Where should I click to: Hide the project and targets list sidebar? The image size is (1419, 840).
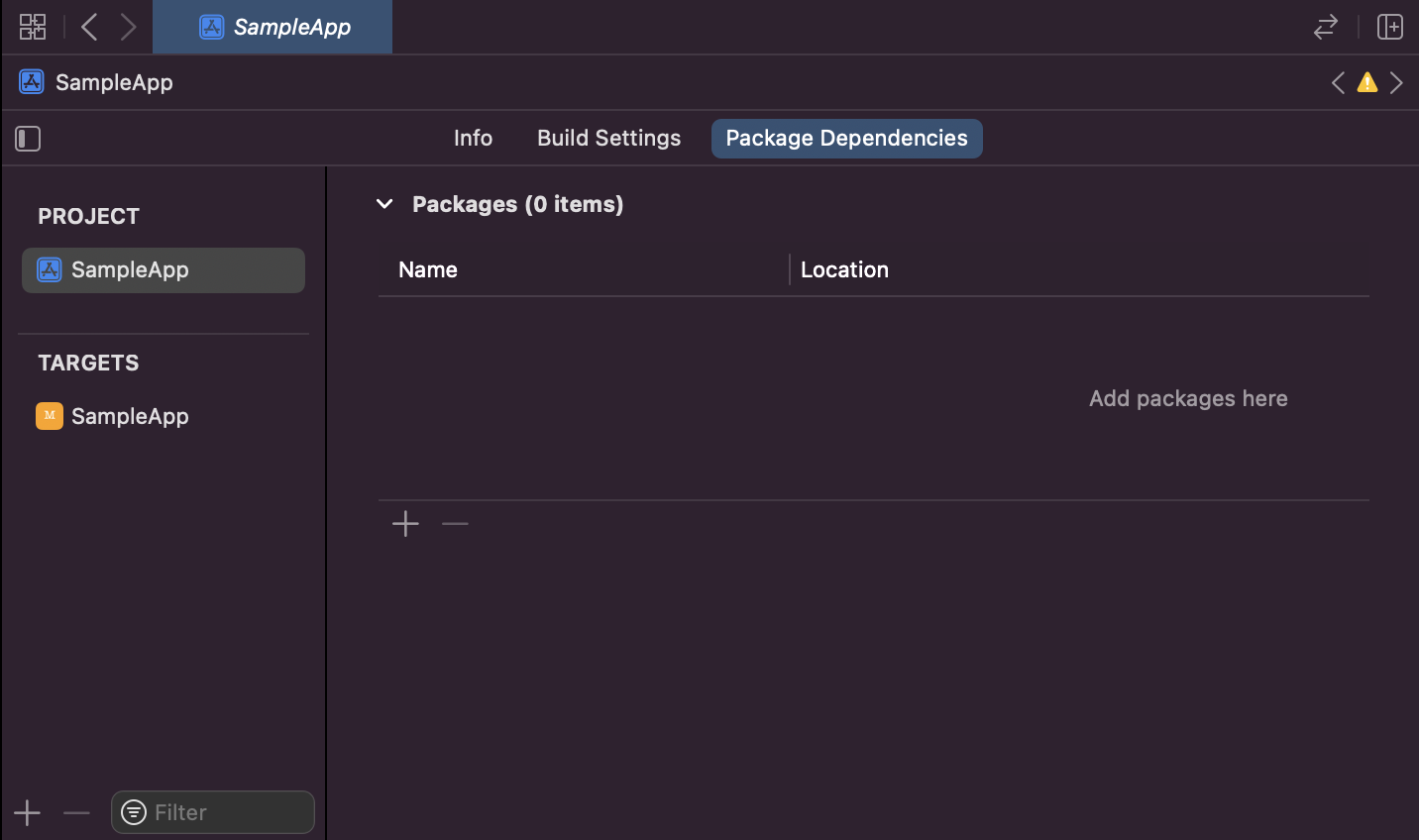tap(28, 139)
